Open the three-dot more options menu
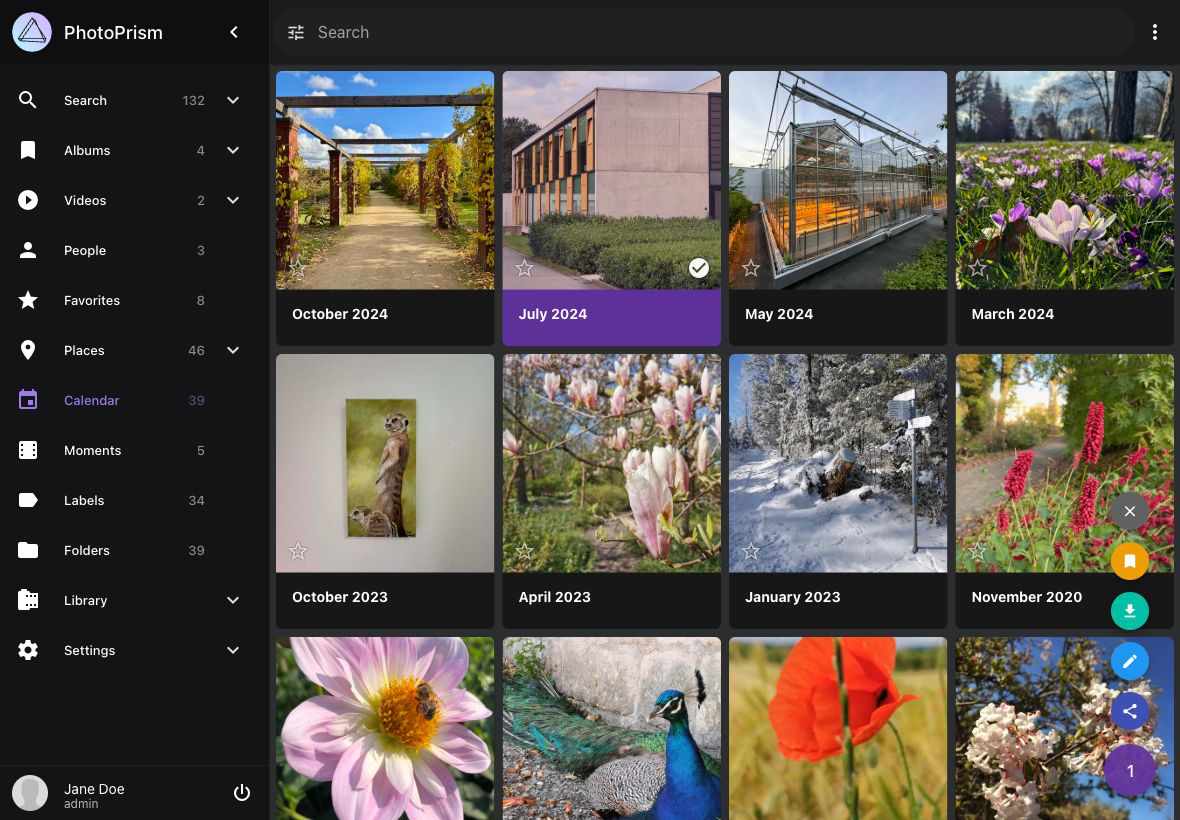Screen dimensions: 1180x820 (1154, 32)
